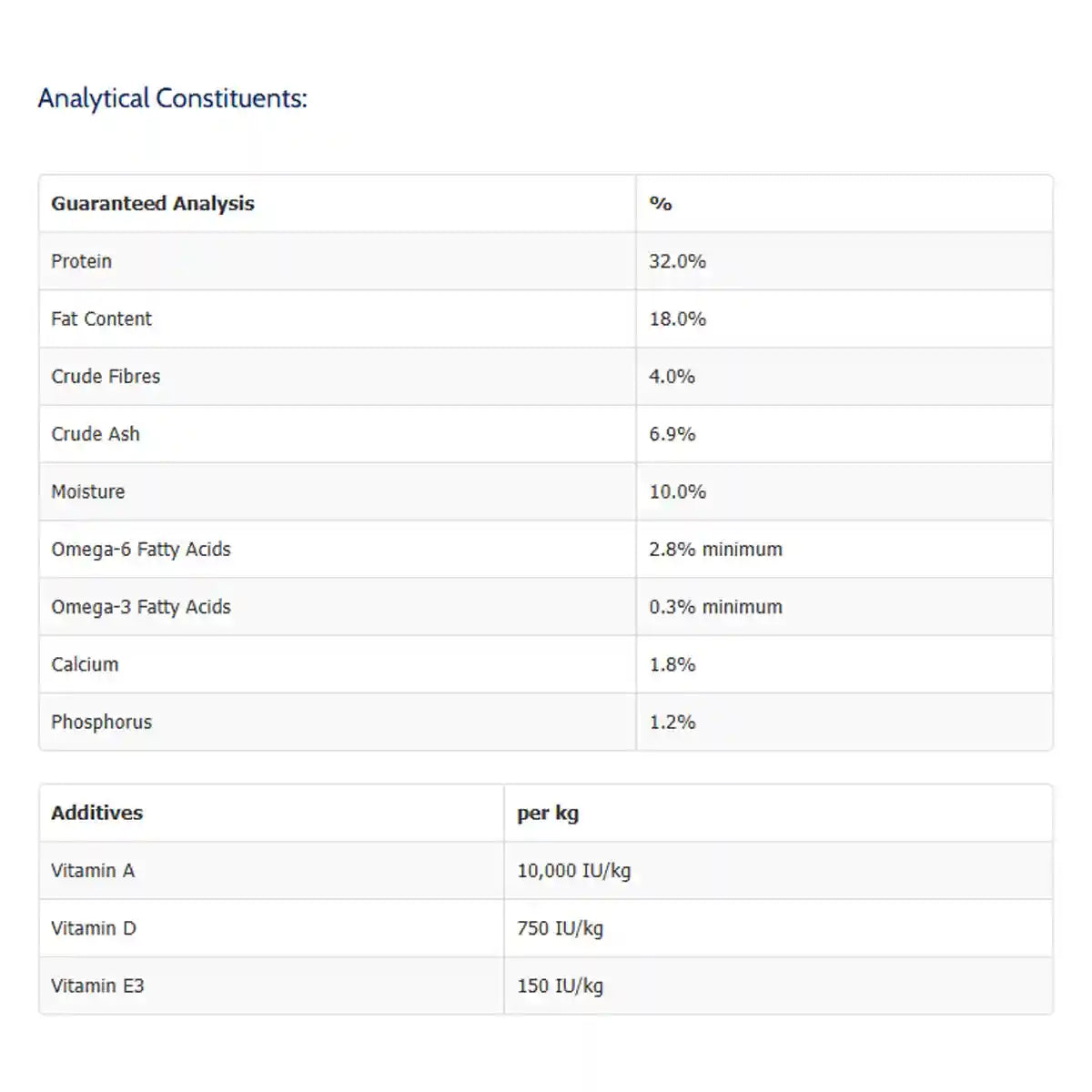The height and width of the screenshot is (1092, 1092).
Task: Select the Guaranteed Analysis header cell
Action: point(153,204)
